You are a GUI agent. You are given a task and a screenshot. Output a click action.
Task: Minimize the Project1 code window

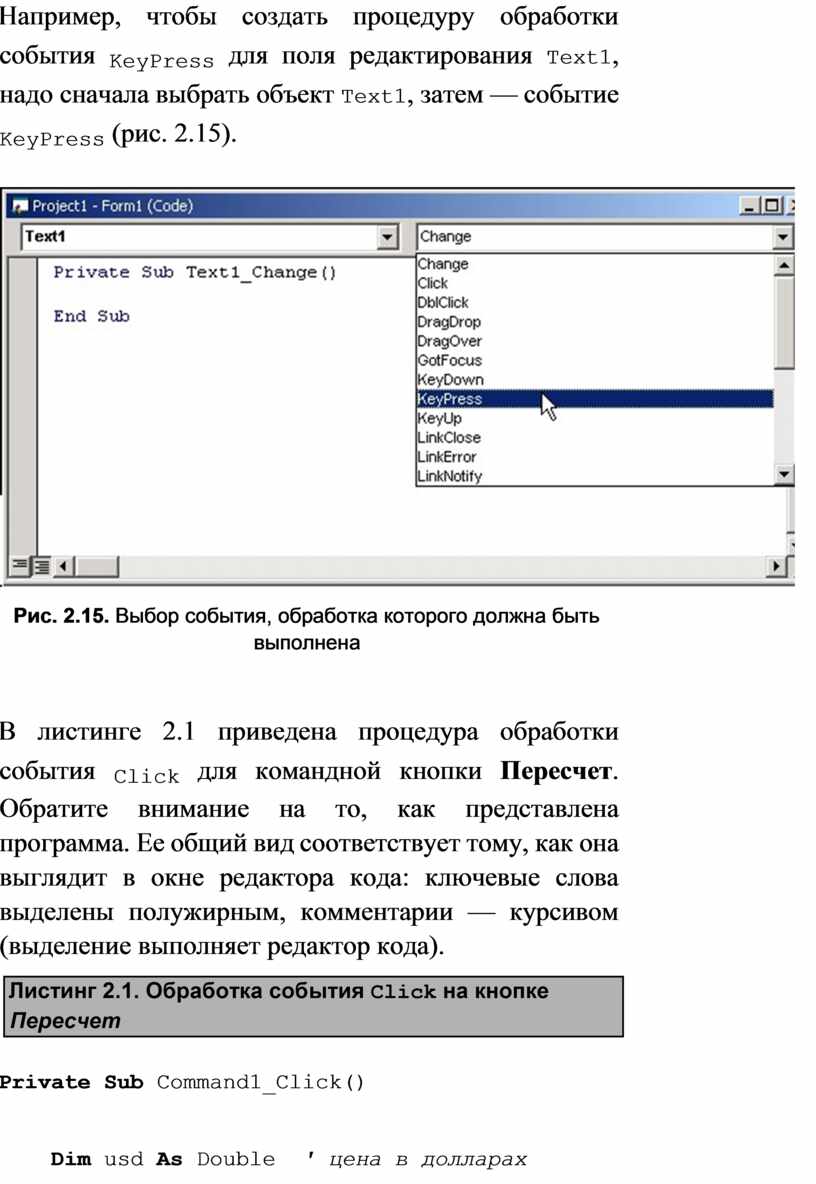coord(749,205)
